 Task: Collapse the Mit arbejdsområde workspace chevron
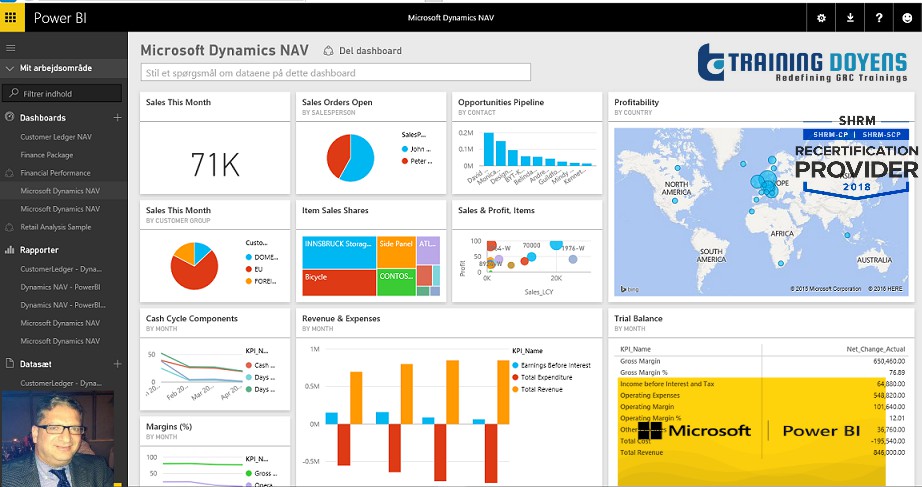pyautogui.click(x=9, y=68)
